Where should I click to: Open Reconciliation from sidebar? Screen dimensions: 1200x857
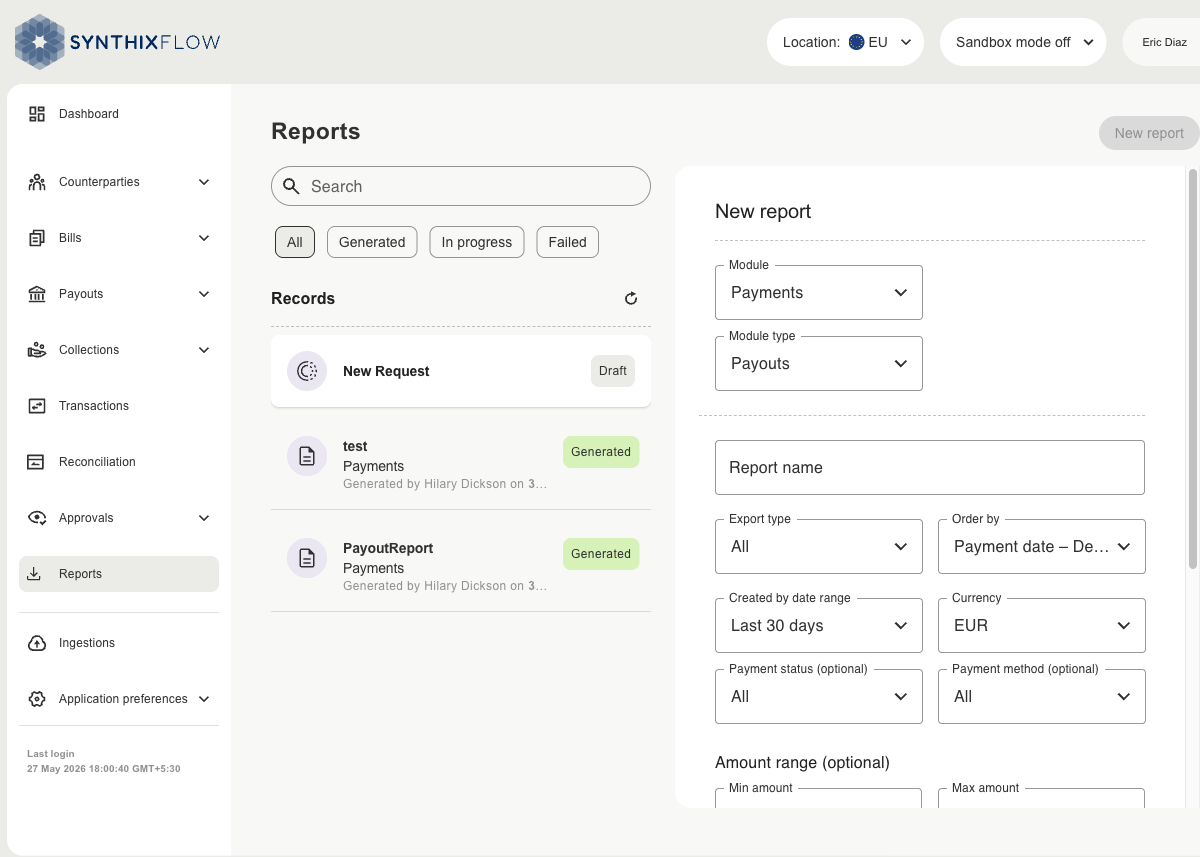click(x=119, y=462)
